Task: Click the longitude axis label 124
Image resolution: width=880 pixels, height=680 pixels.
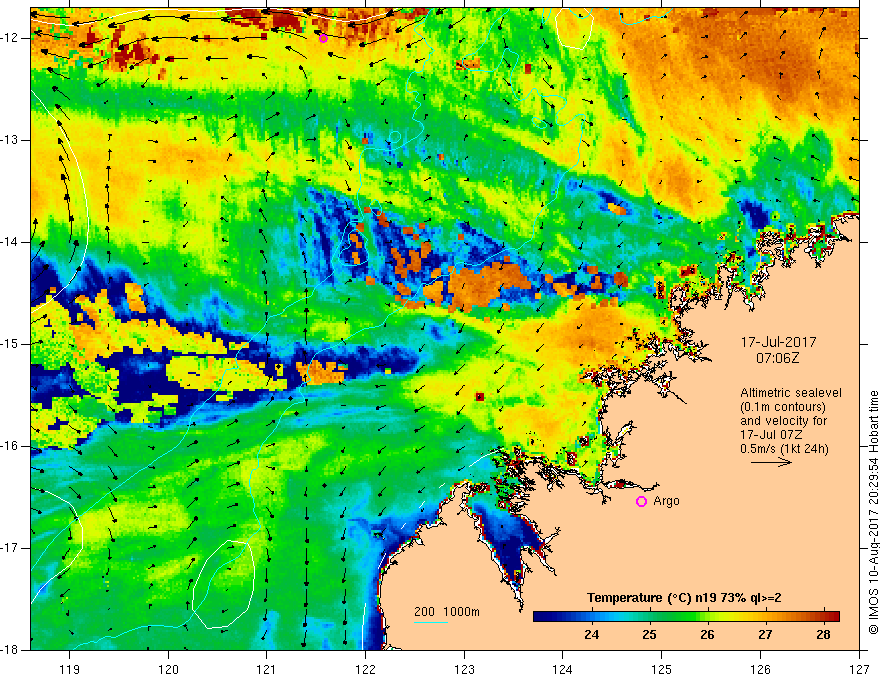Action: tap(563, 669)
